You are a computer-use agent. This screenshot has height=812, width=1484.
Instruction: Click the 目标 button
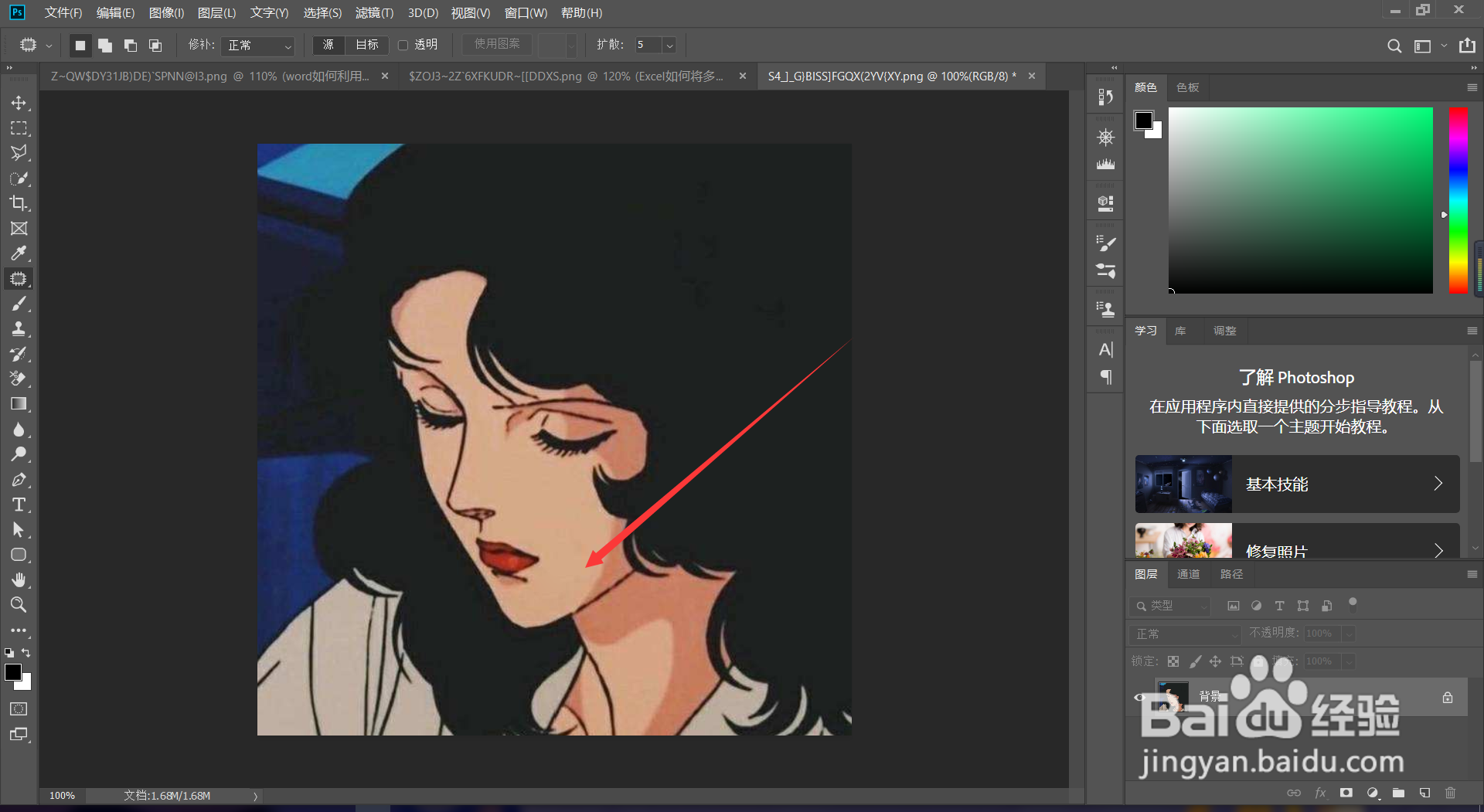tap(367, 45)
